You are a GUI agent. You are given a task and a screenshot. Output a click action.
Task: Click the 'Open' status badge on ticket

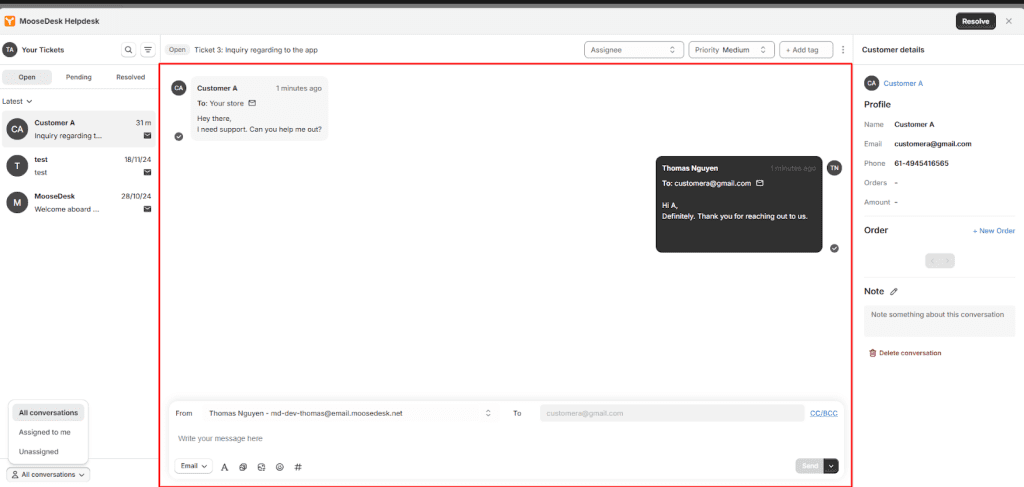pos(177,50)
